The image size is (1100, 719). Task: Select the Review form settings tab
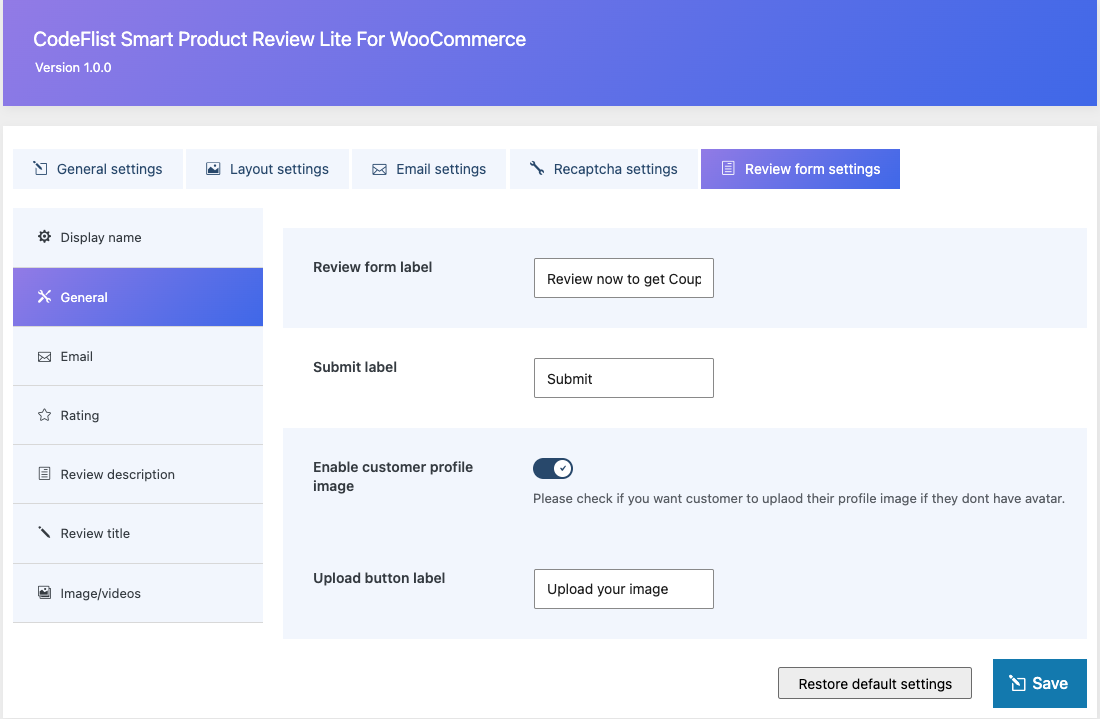tap(800, 169)
